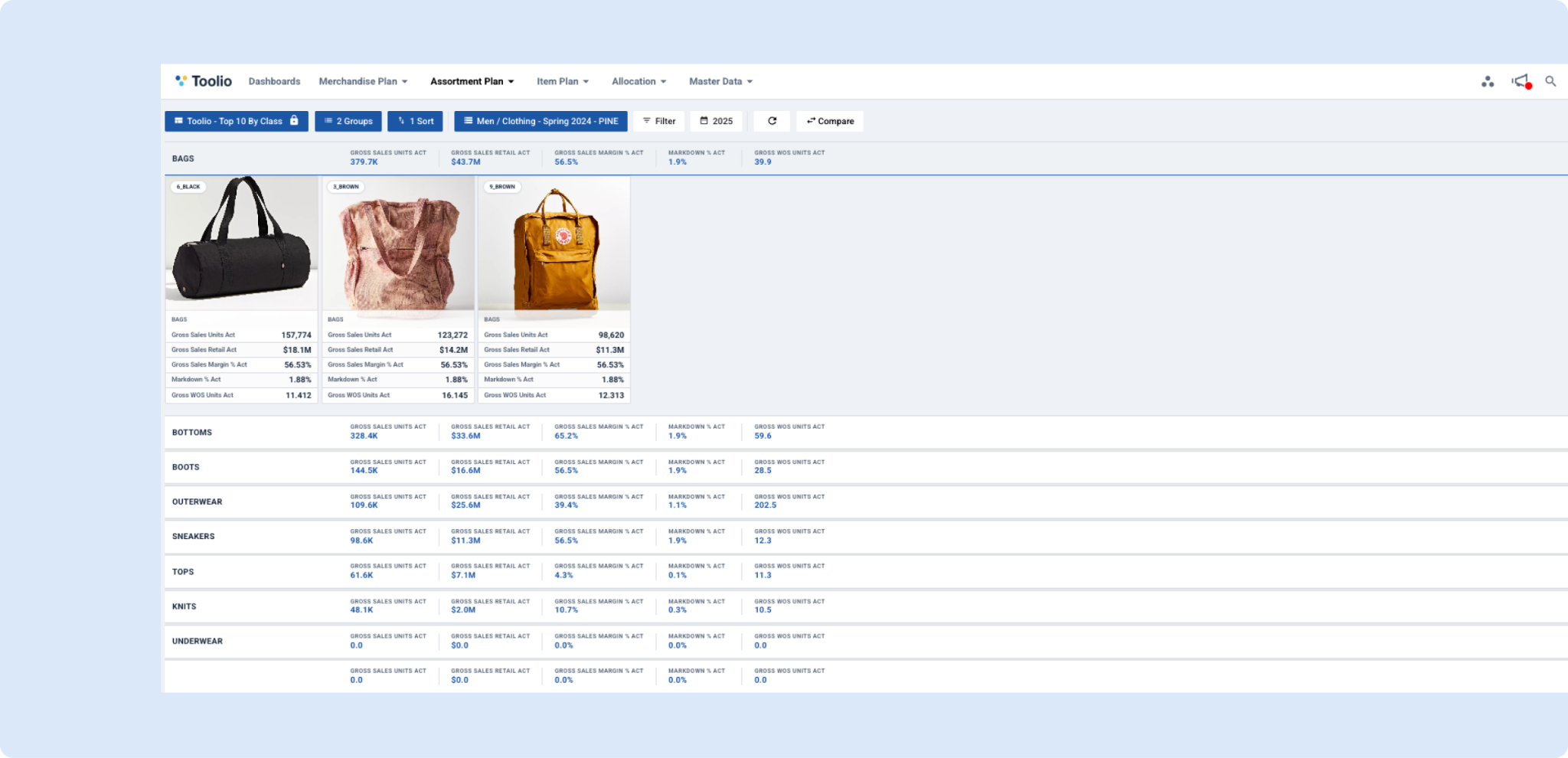Click the 6_BLACK tag
This screenshot has height=758, width=1568.
coord(188,187)
